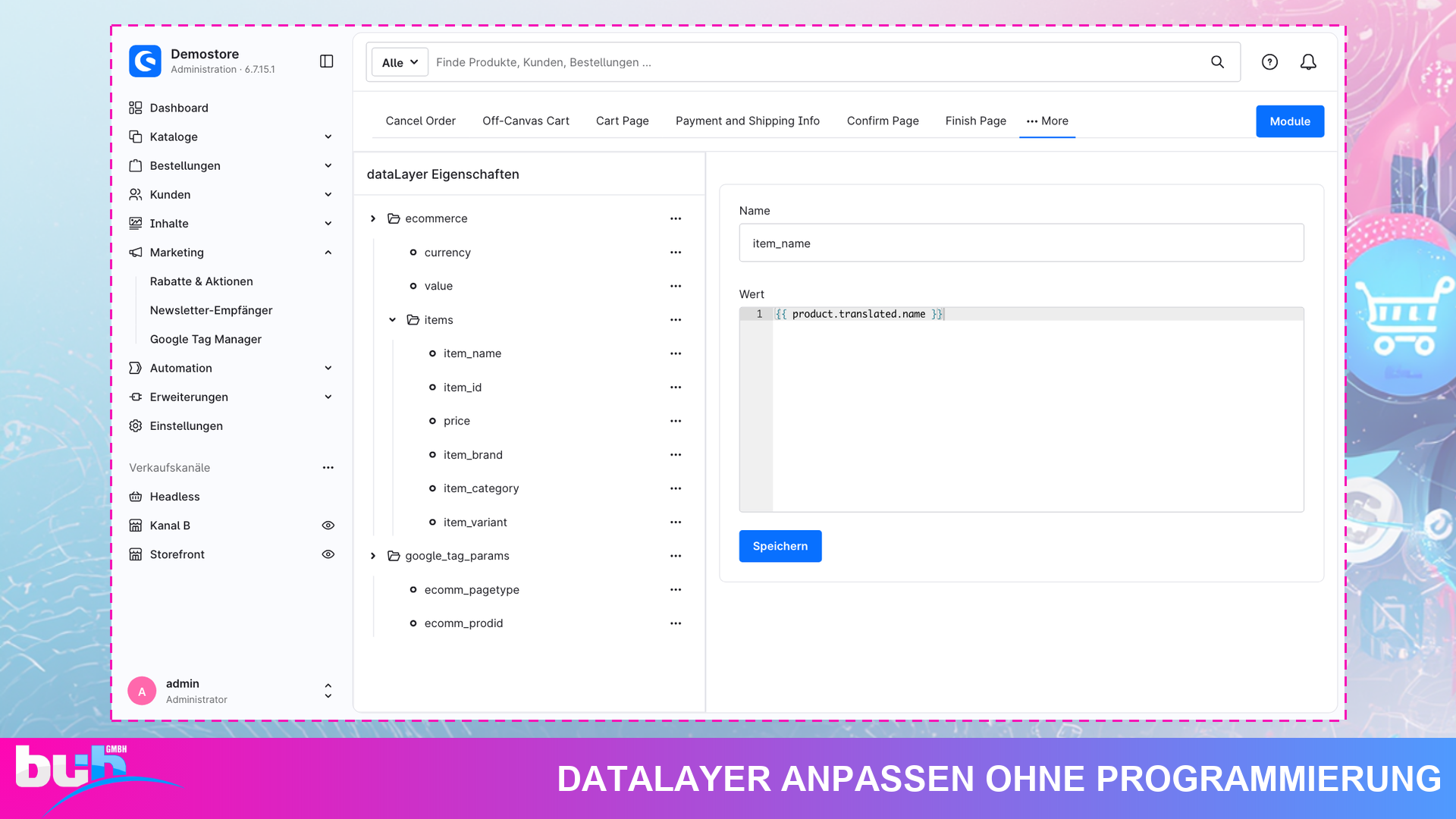
Task: Open the help icon in header
Action: [1269, 62]
